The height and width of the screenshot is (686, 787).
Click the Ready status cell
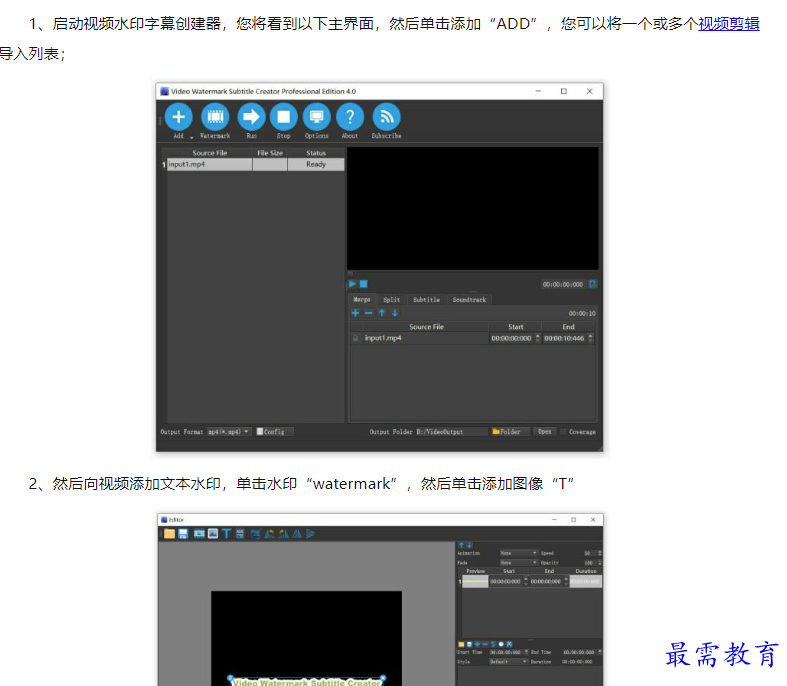coord(316,165)
